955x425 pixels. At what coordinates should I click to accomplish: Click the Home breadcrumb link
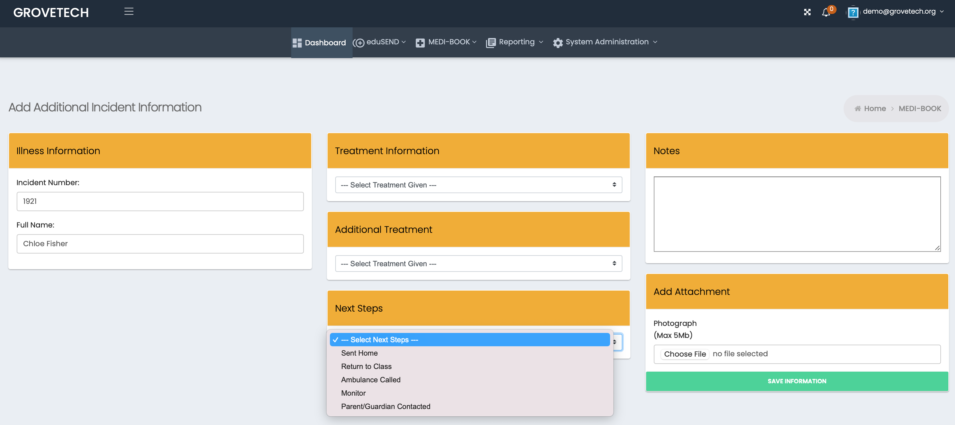coord(874,108)
